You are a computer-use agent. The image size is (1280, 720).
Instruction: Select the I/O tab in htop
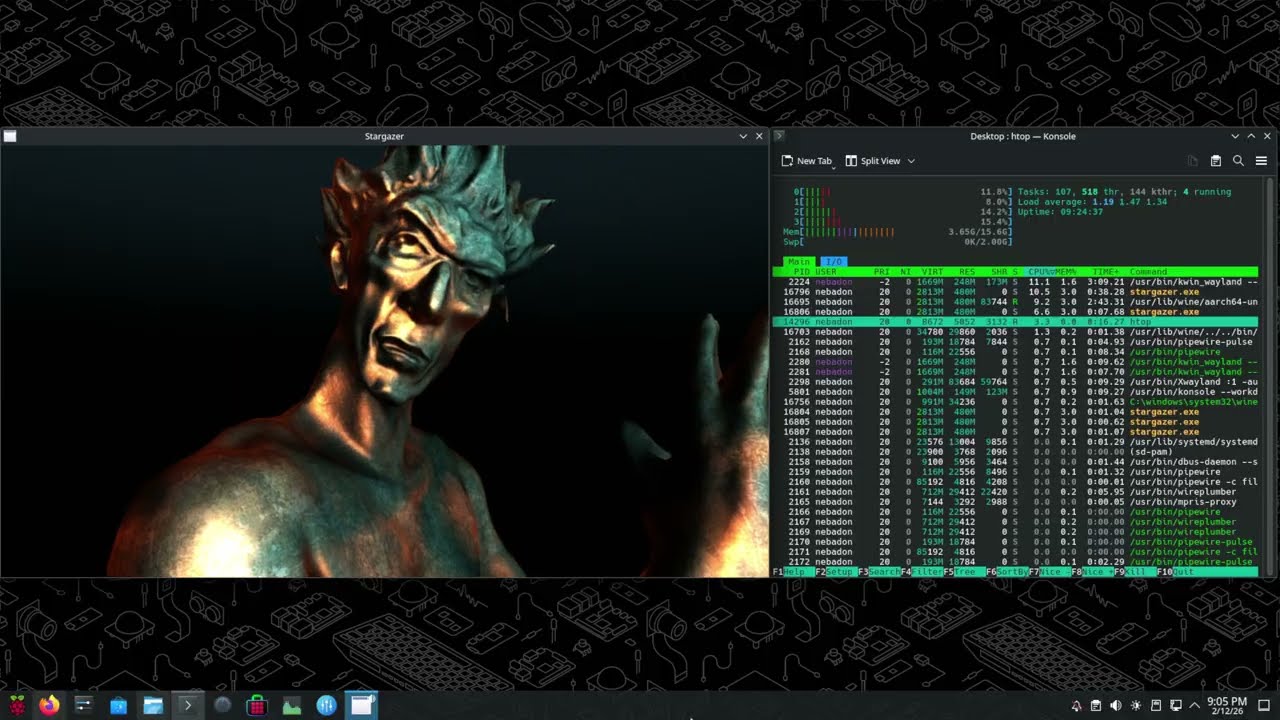pos(832,262)
